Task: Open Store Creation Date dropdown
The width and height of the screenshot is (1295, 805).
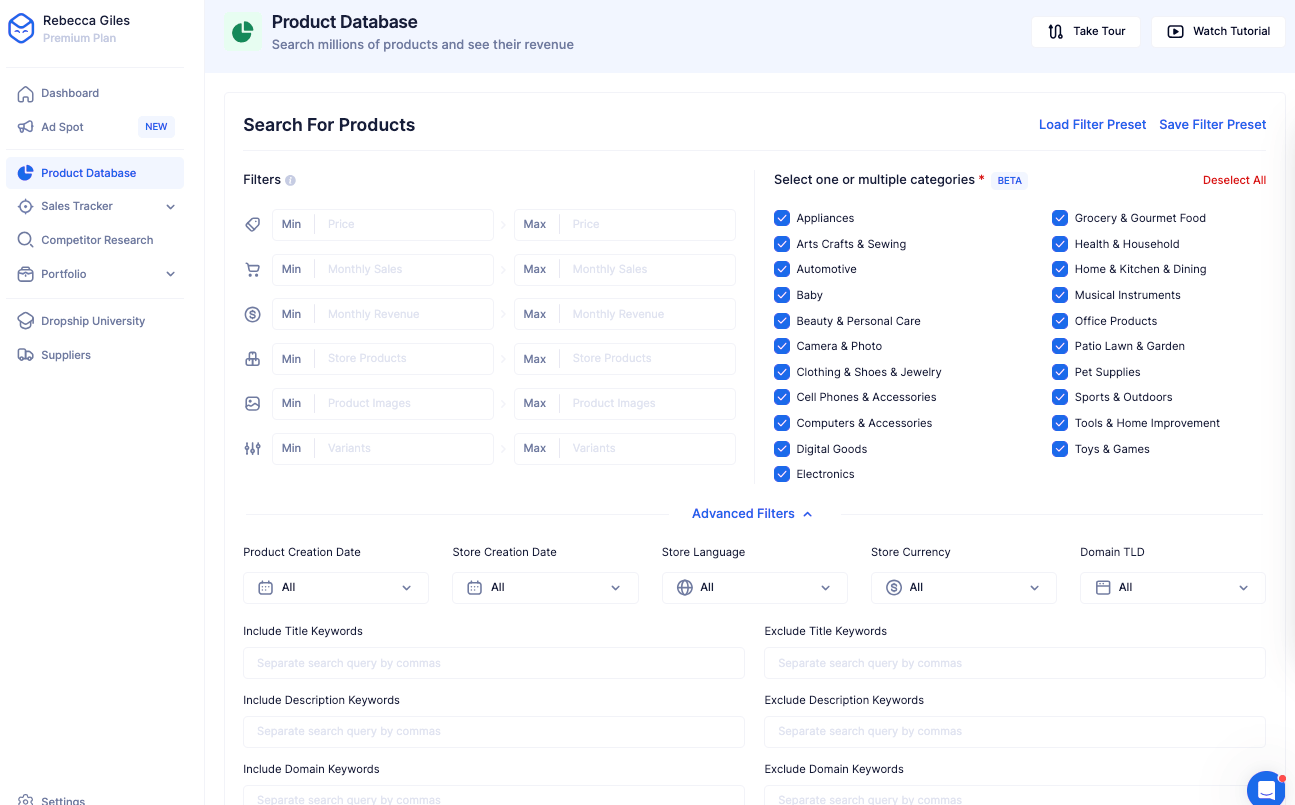Action: coord(545,588)
